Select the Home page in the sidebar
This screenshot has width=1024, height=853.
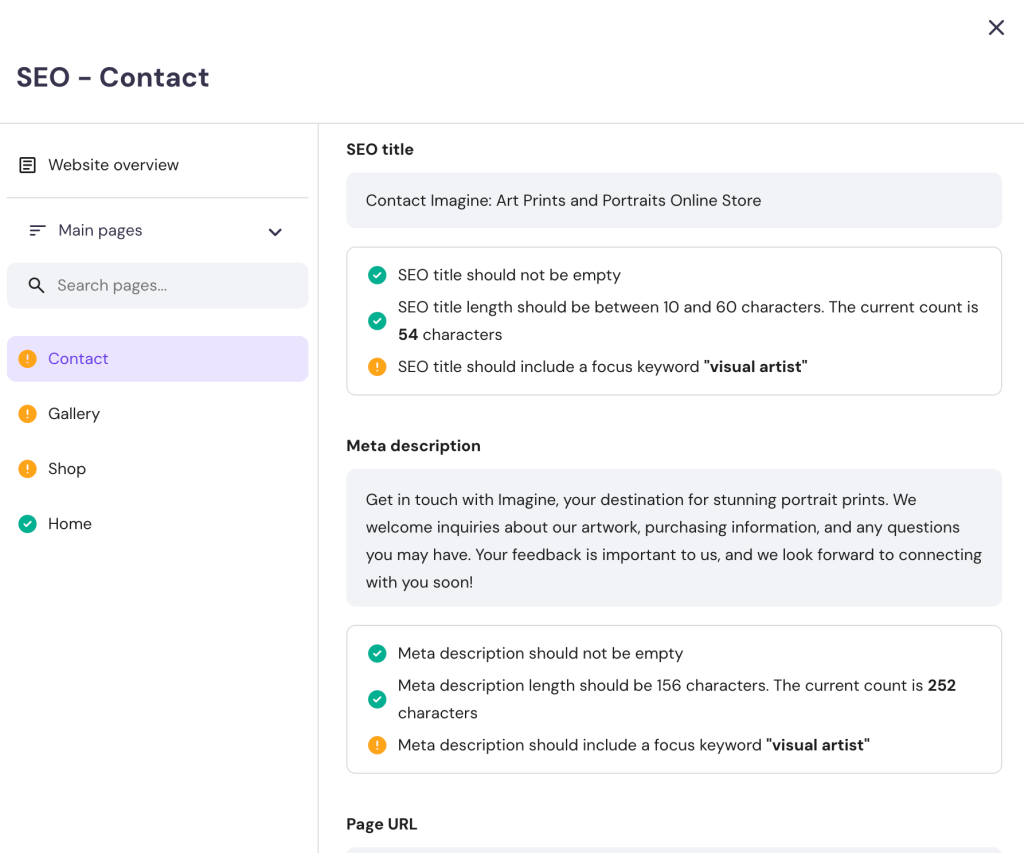[x=70, y=523]
